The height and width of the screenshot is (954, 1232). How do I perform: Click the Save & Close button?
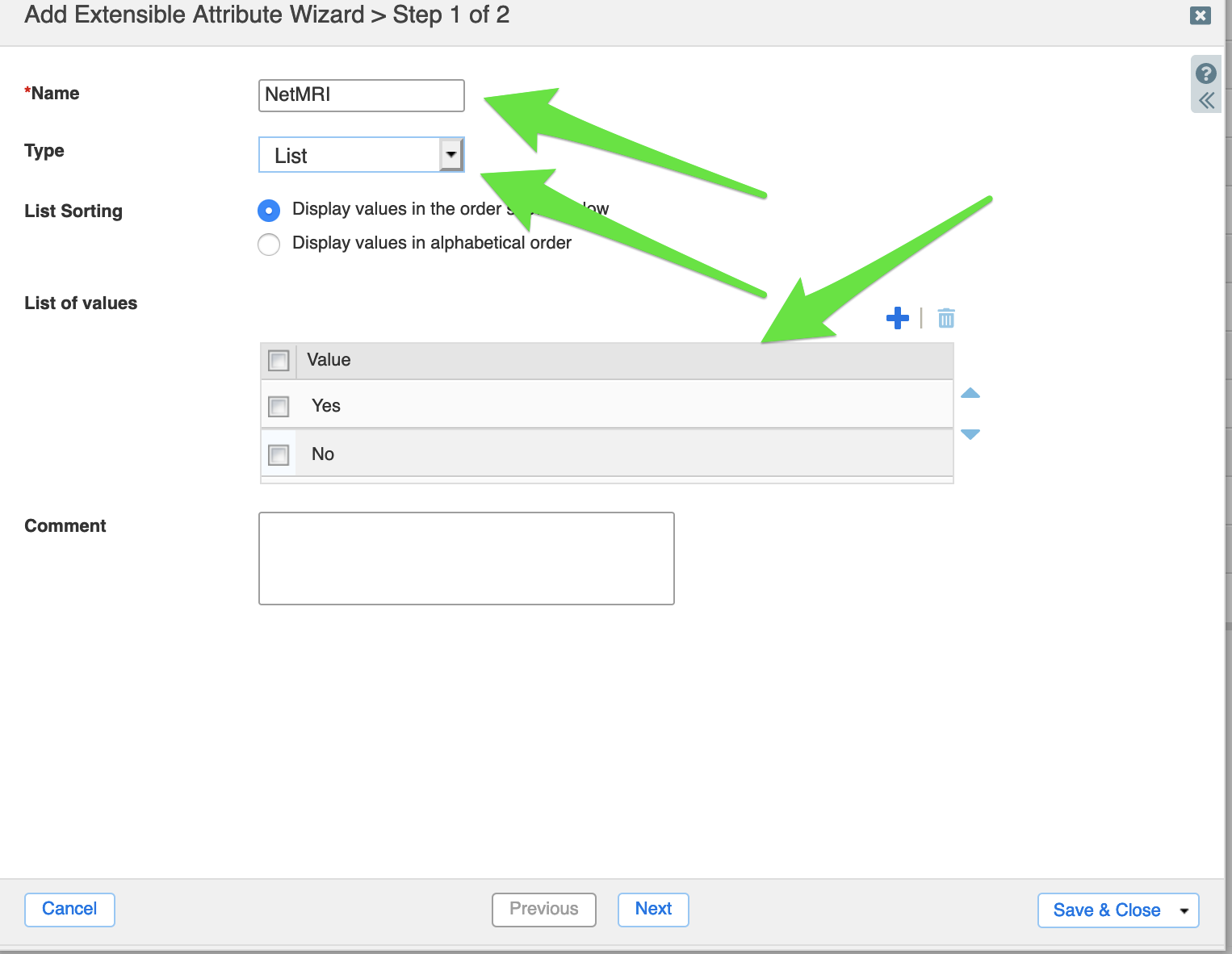tap(1106, 910)
